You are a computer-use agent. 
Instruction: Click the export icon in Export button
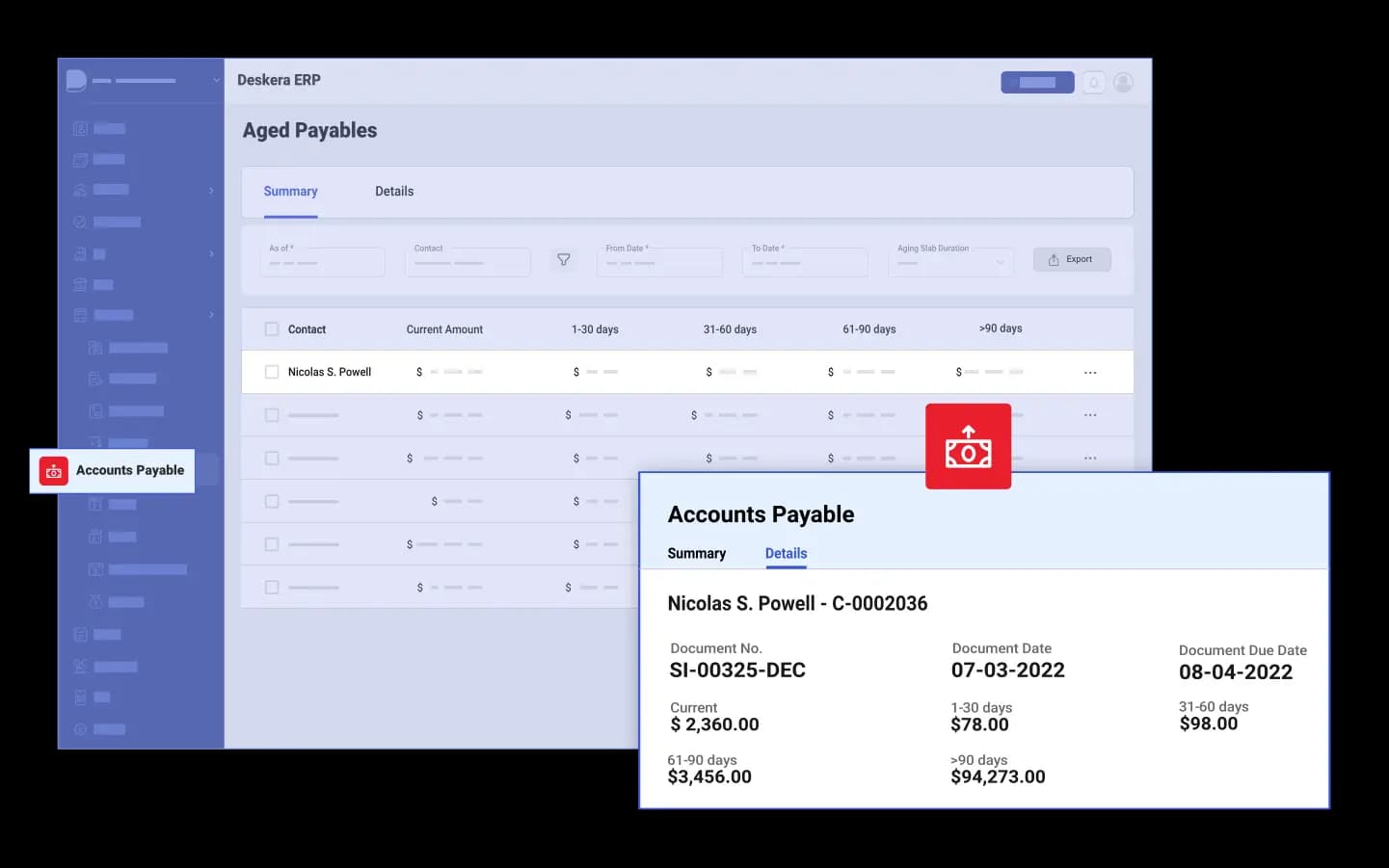click(1054, 260)
